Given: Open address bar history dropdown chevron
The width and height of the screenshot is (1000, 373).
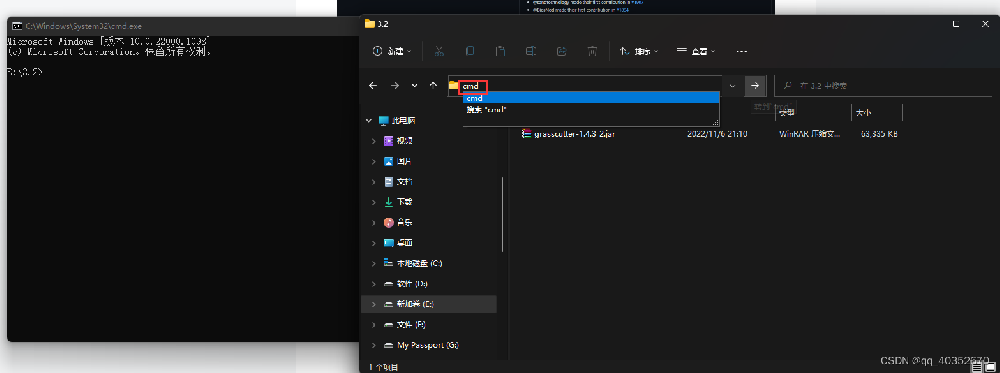Looking at the screenshot, I should (x=732, y=85).
